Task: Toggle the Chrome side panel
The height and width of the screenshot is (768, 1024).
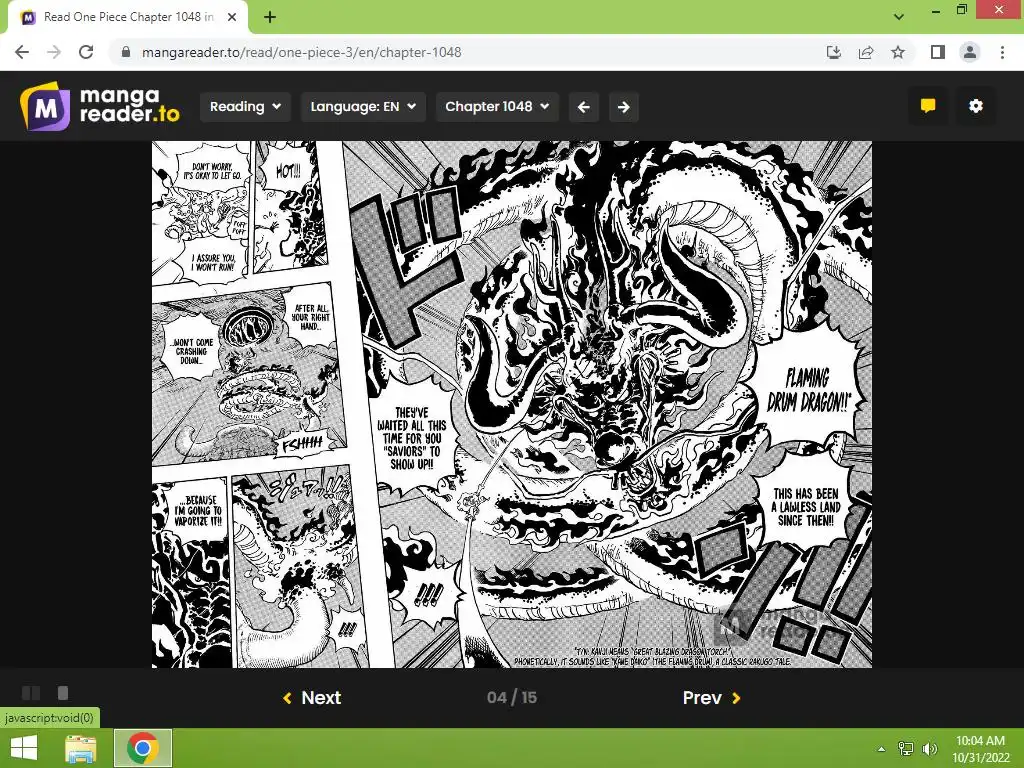Action: point(938,52)
